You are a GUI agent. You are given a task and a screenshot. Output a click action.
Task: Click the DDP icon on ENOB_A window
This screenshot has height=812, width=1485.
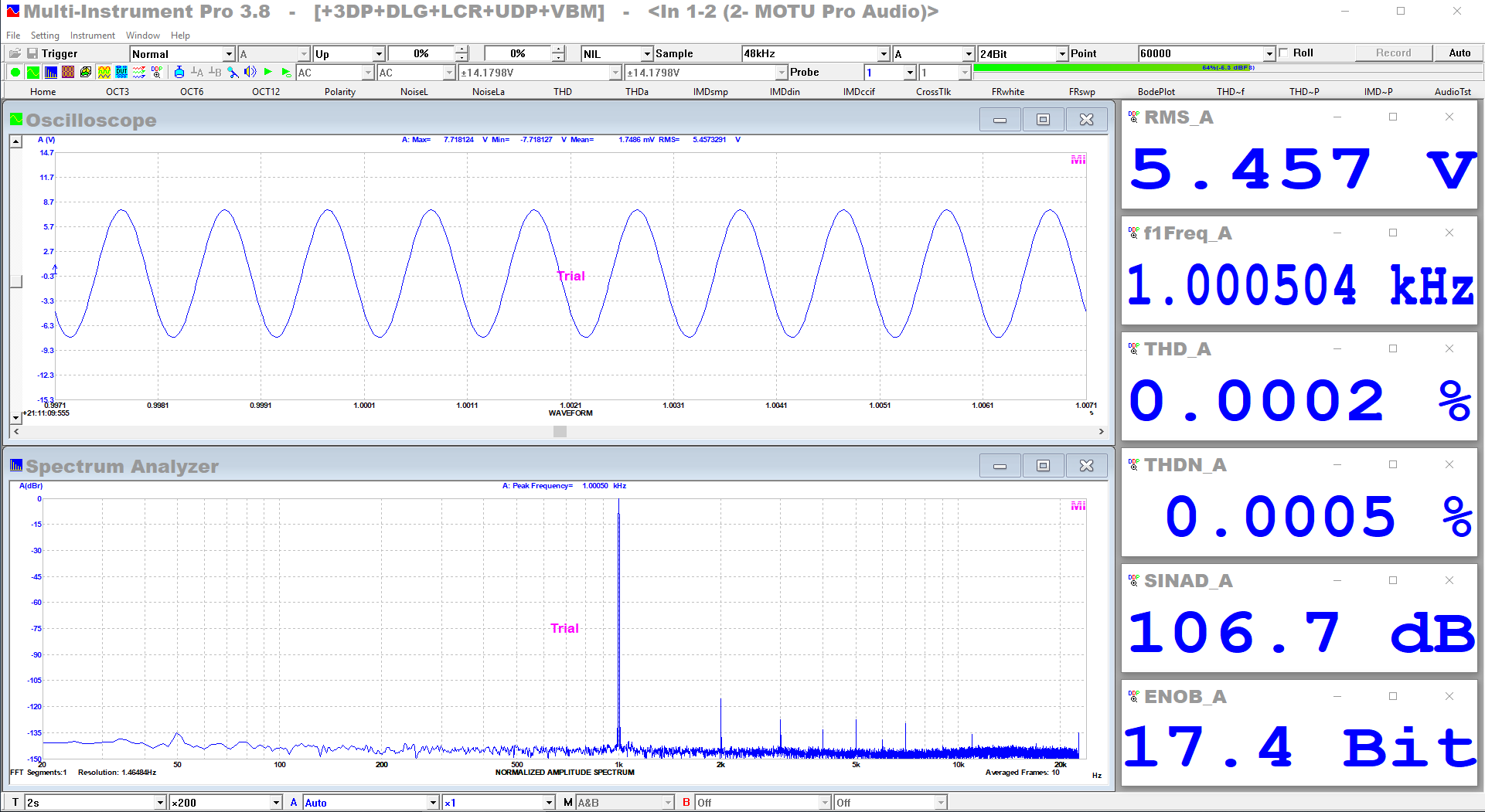pos(1133,696)
